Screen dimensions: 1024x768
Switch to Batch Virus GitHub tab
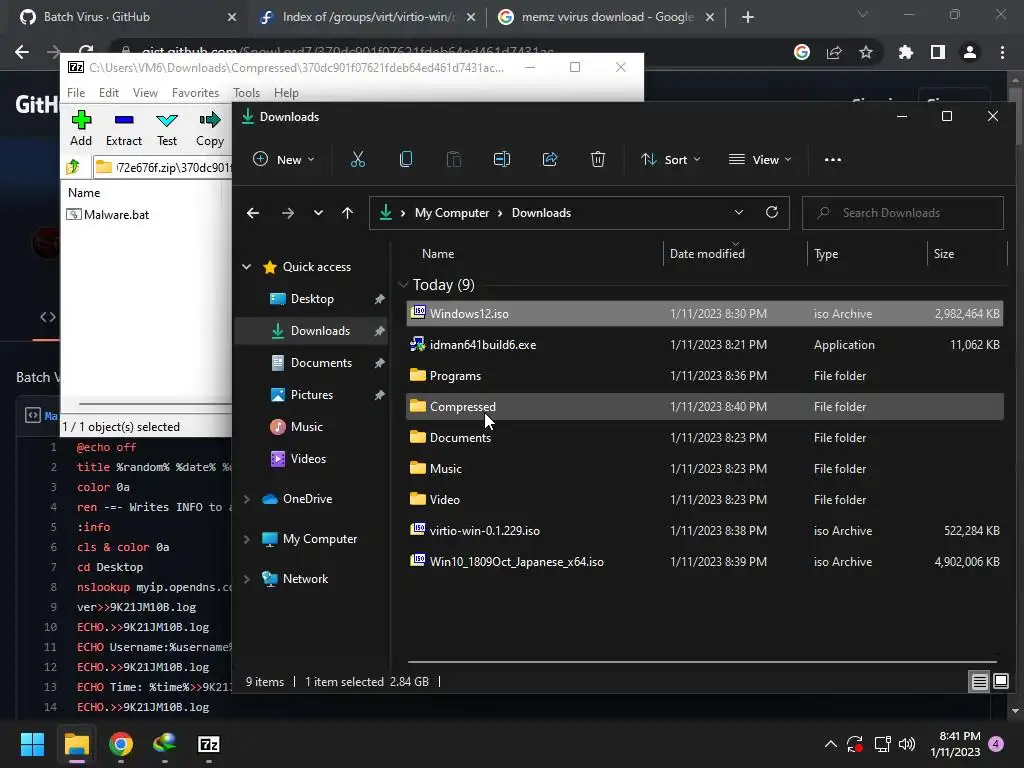(x=127, y=17)
